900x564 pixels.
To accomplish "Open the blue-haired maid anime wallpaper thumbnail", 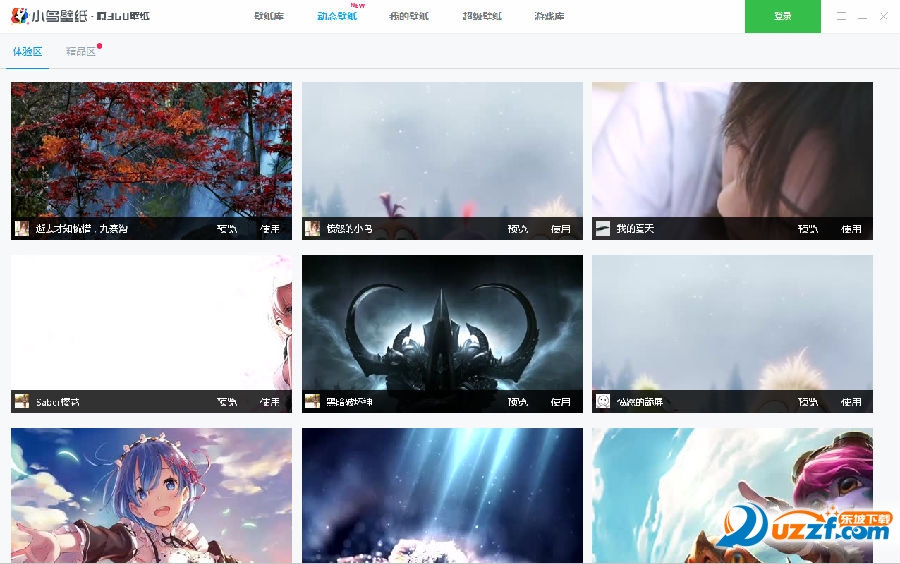I will [x=151, y=495].
